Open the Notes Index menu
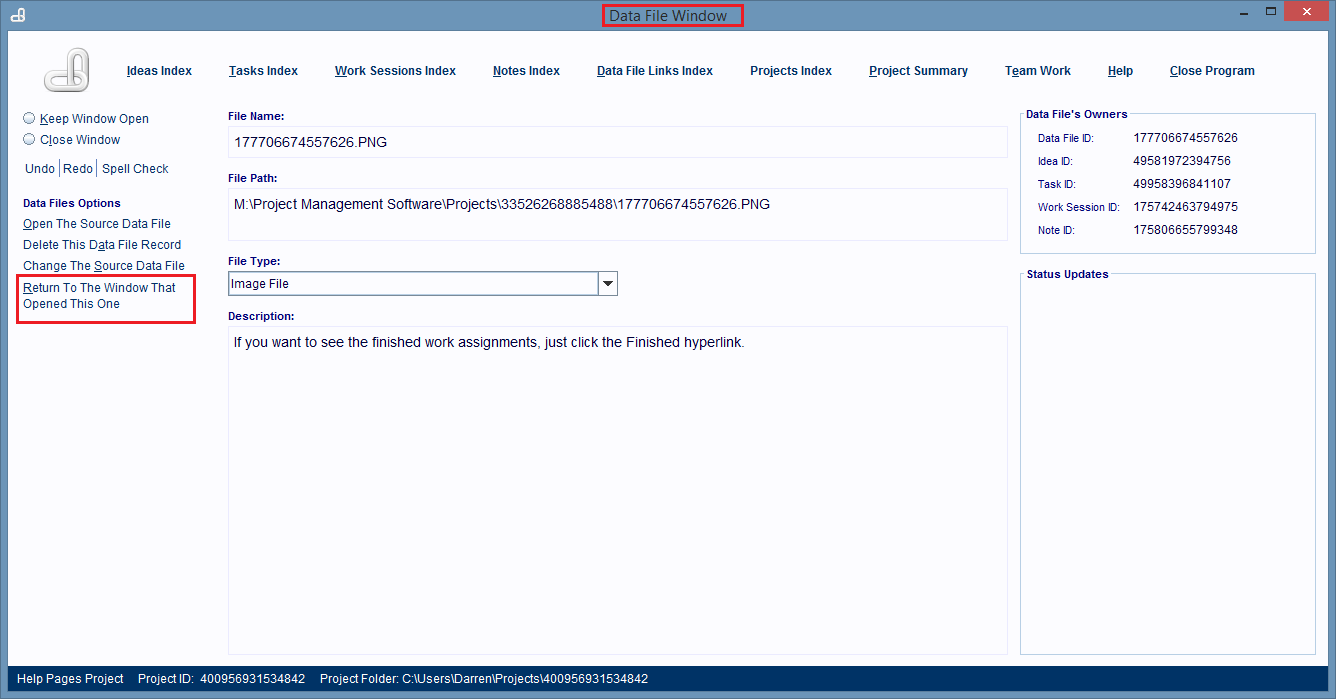Viewport: 1336px width, 699px height. [x=526, y=71]
